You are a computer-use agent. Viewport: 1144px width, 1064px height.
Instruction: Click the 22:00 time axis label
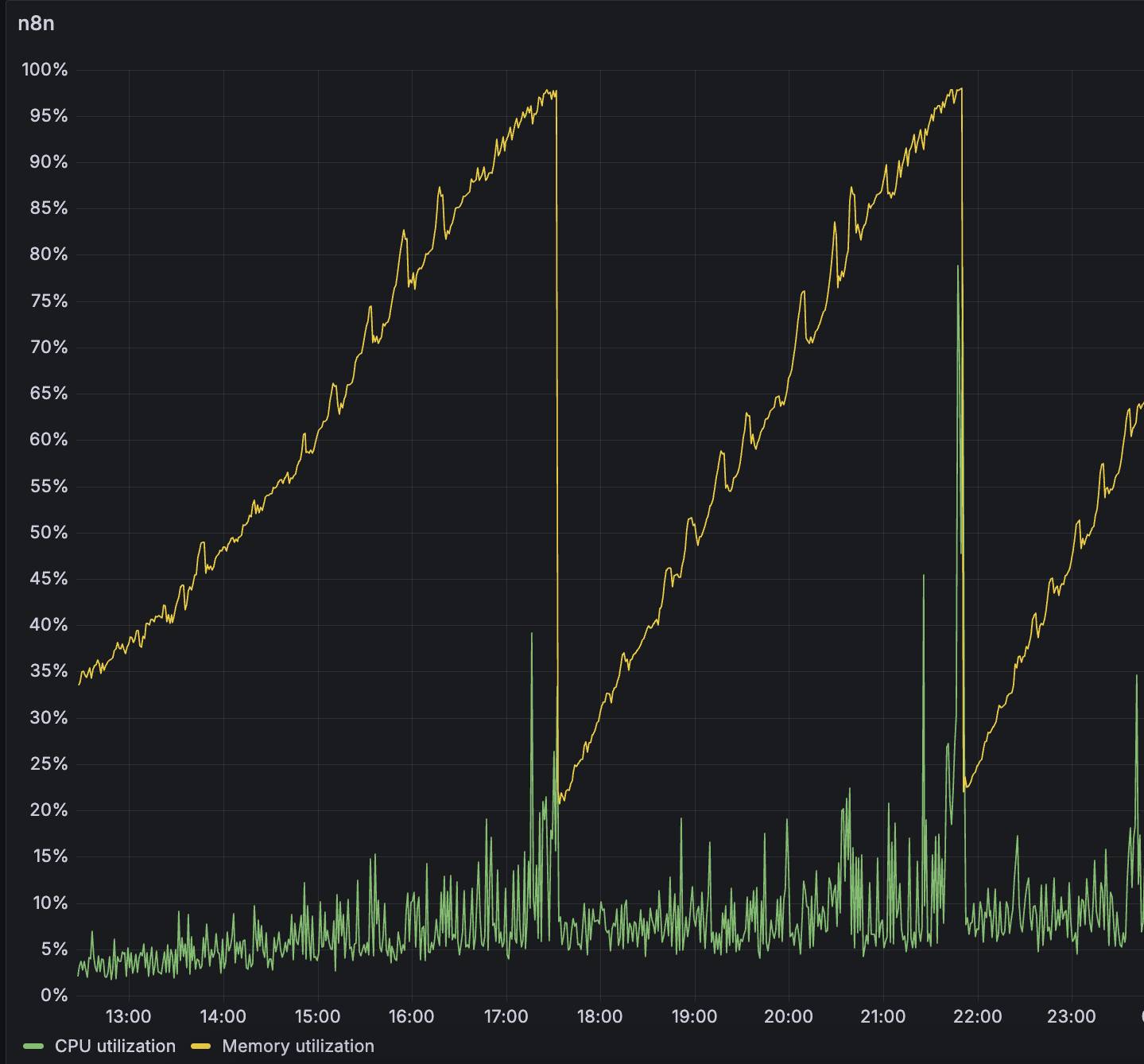pyautogui.click(x=977, y=1016)
